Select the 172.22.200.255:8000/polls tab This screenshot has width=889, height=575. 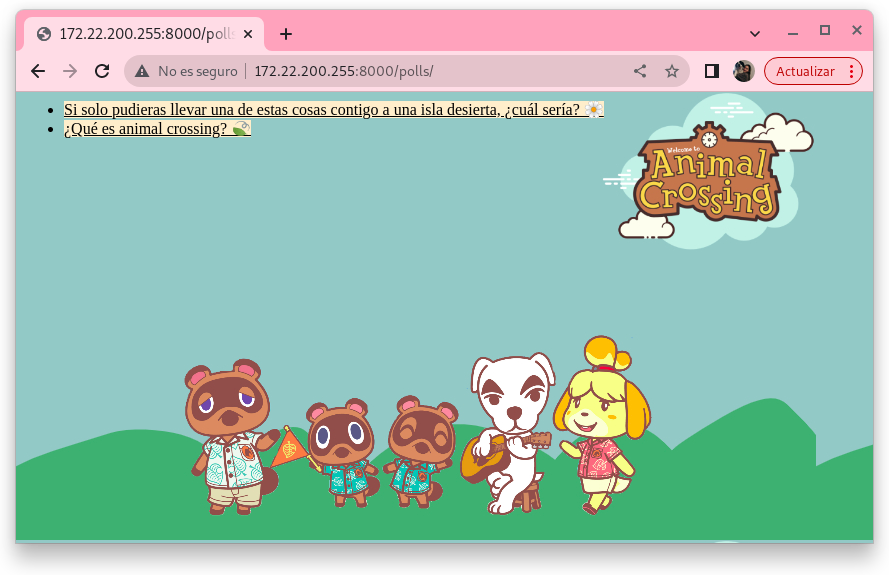pyautogui.click(x=140, y=34)
